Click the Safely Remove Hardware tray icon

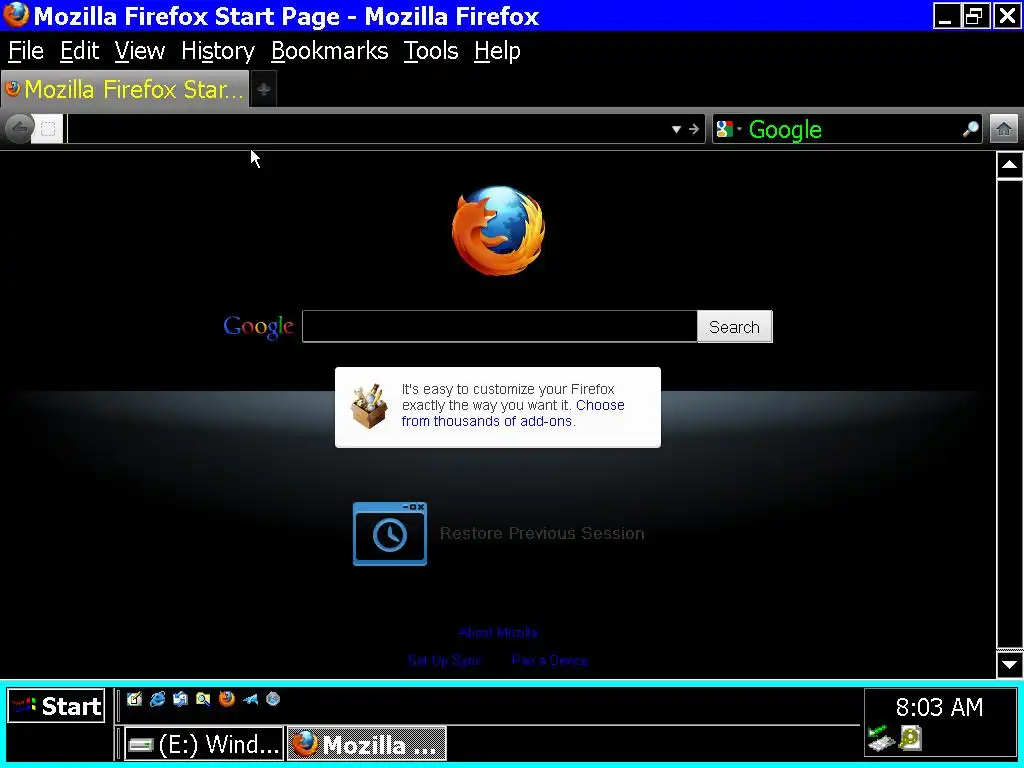[880, 739]
